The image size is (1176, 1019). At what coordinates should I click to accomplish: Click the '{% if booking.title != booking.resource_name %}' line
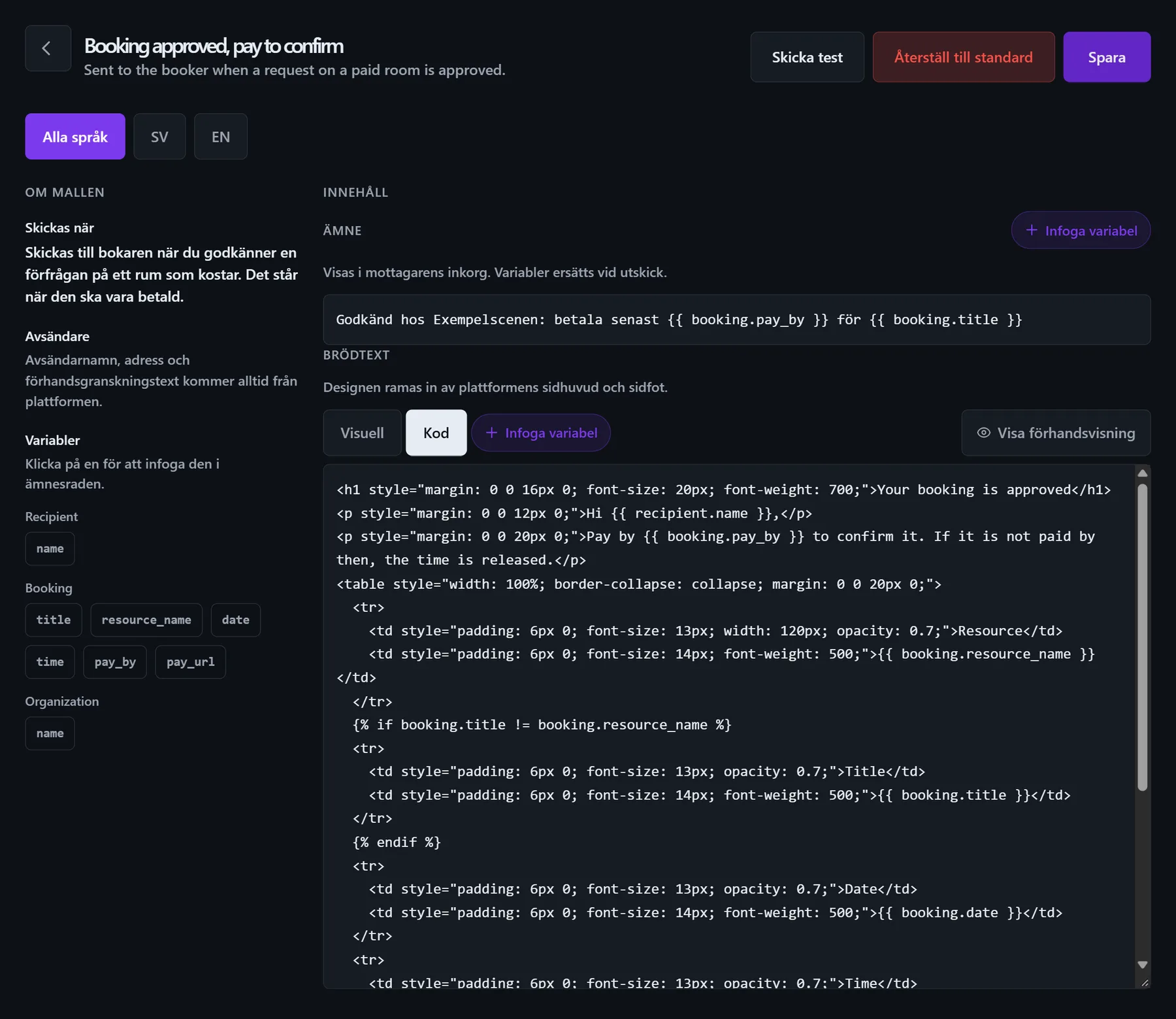(x=542, y=725)
